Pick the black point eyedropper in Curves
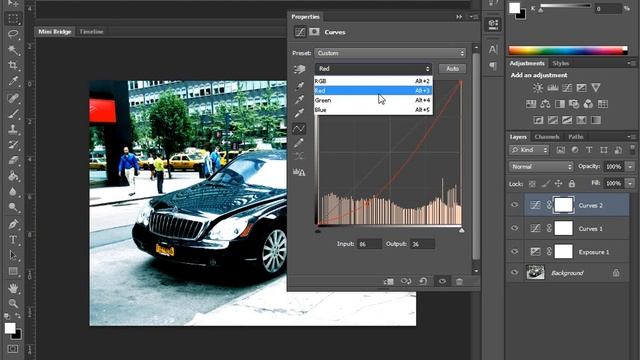This screenshot has height=360, width=640. point(299,86)
